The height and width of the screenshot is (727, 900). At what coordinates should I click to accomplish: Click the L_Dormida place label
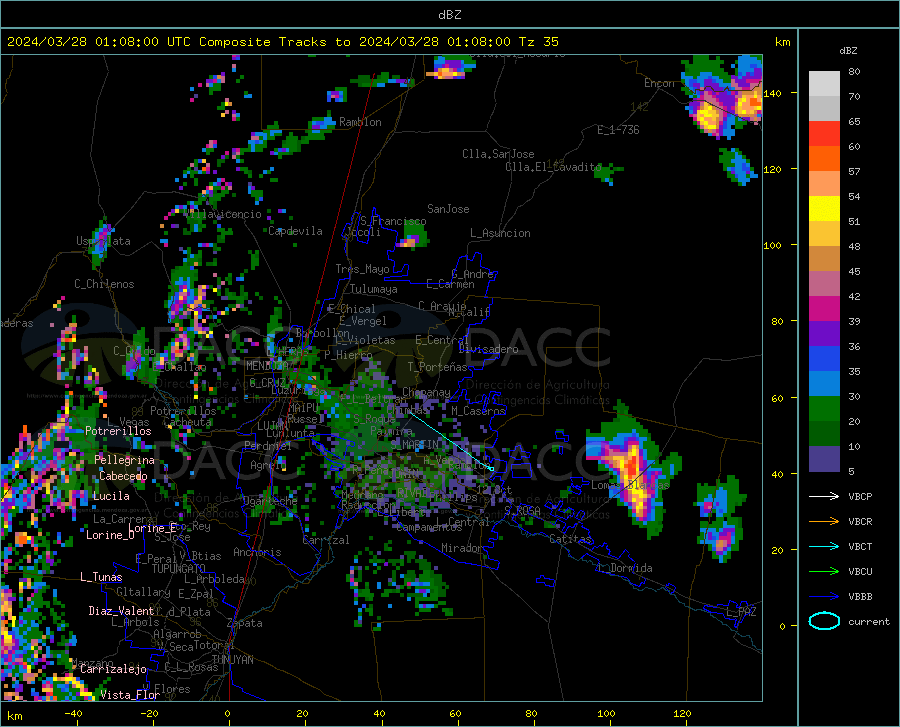pos(625,567)
